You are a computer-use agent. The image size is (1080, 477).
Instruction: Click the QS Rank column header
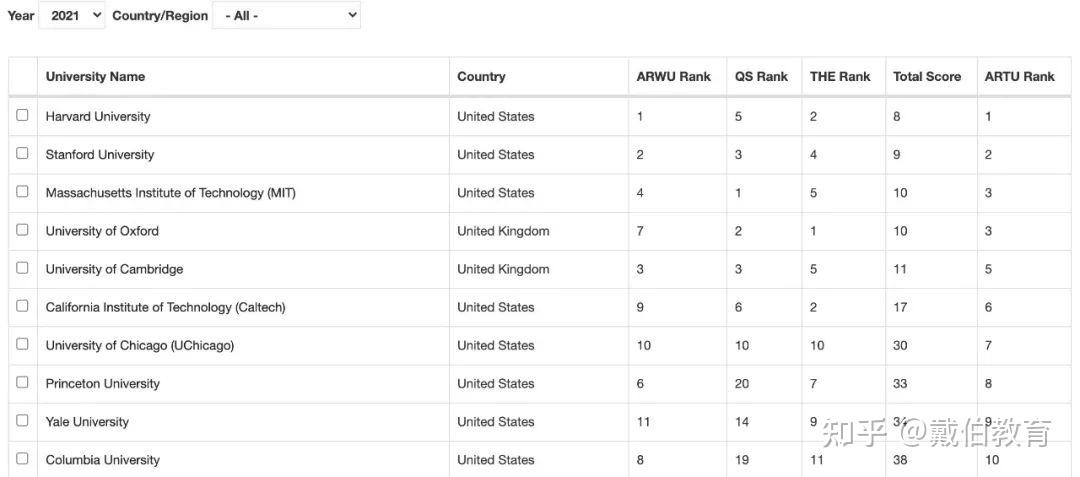[x=761, y=77]
